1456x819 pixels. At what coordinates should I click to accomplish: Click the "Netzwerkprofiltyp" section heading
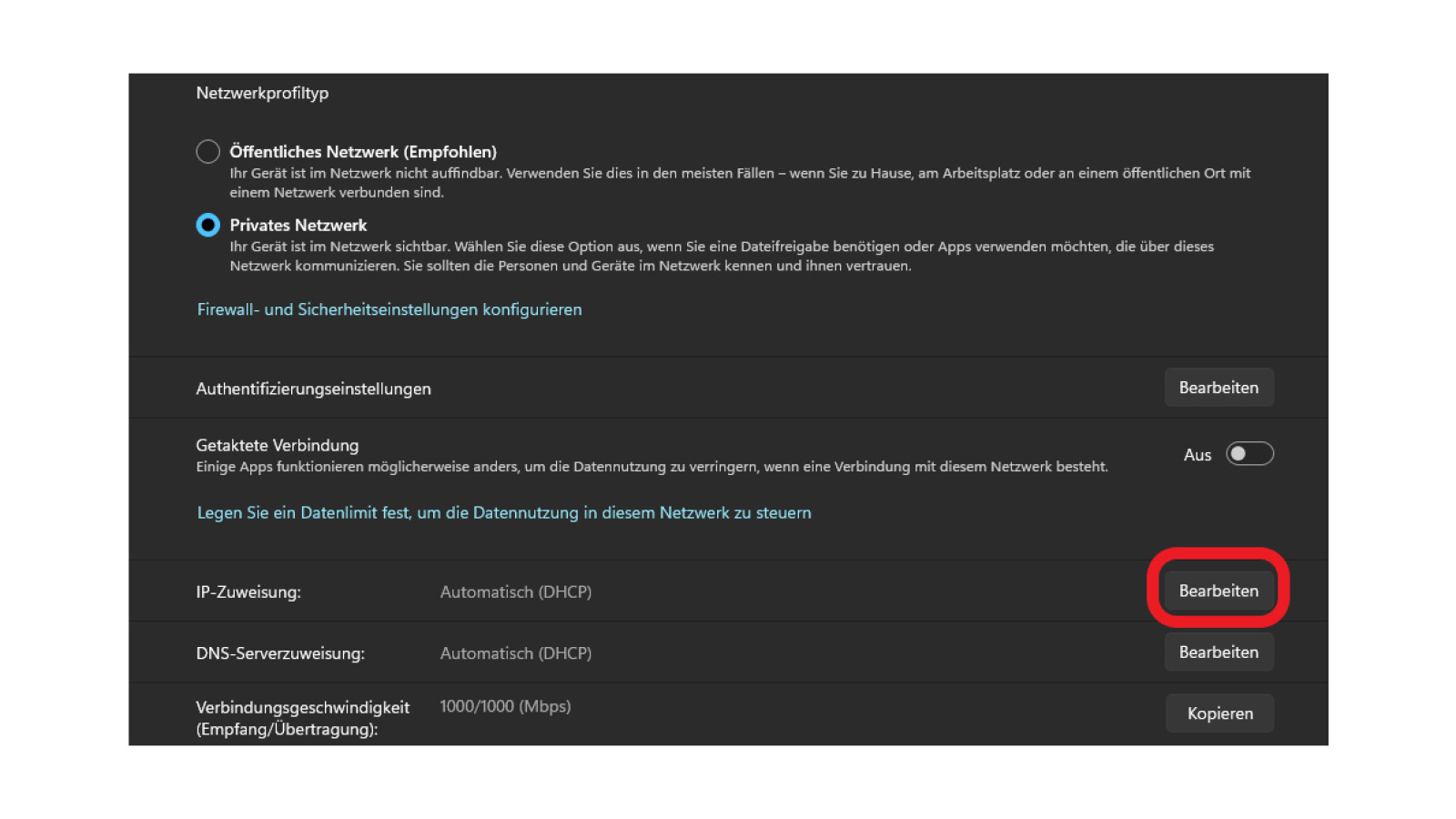click(x=262, y=92)
